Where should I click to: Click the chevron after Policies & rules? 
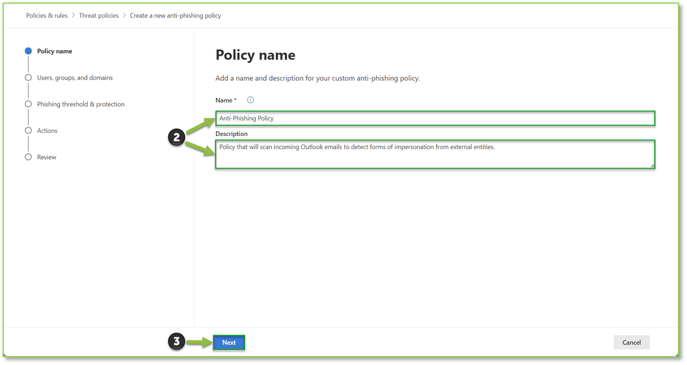click(73, 15)
